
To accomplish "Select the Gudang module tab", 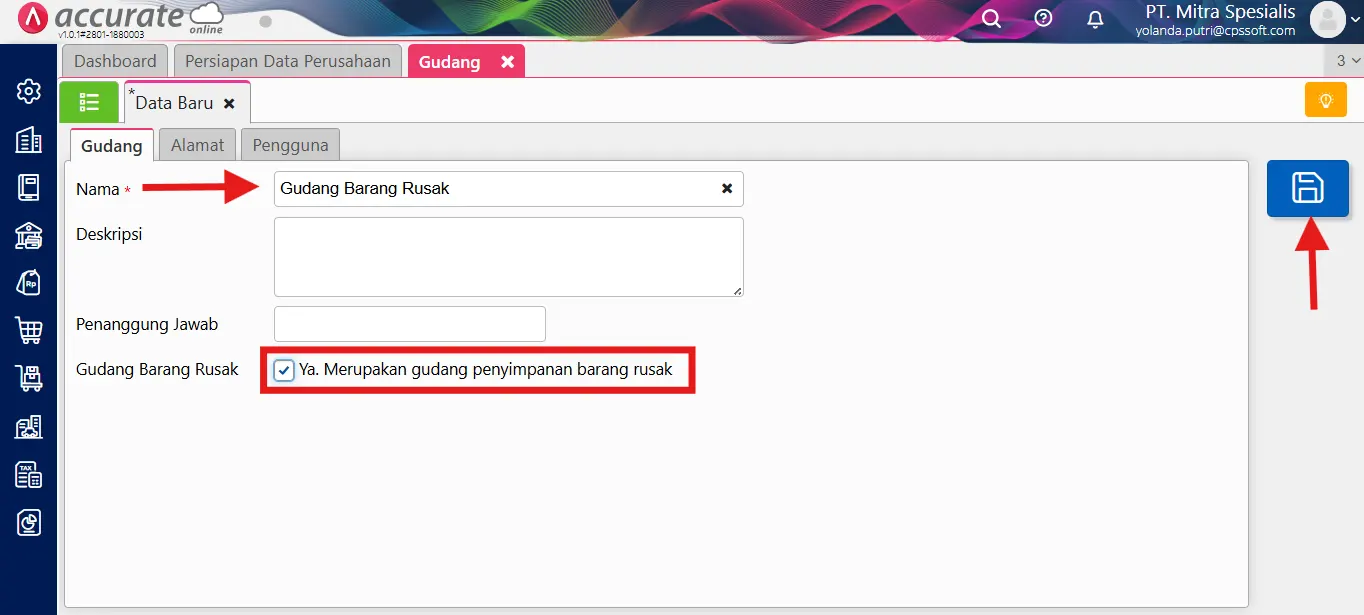I will [x=450, y=62].
